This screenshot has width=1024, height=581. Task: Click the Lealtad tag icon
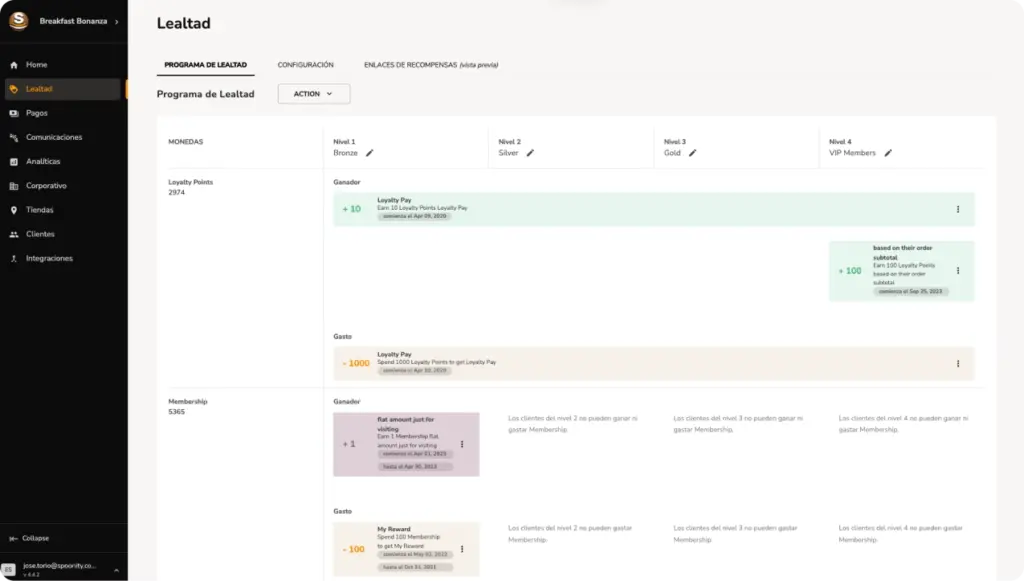(x=14, y=89)
